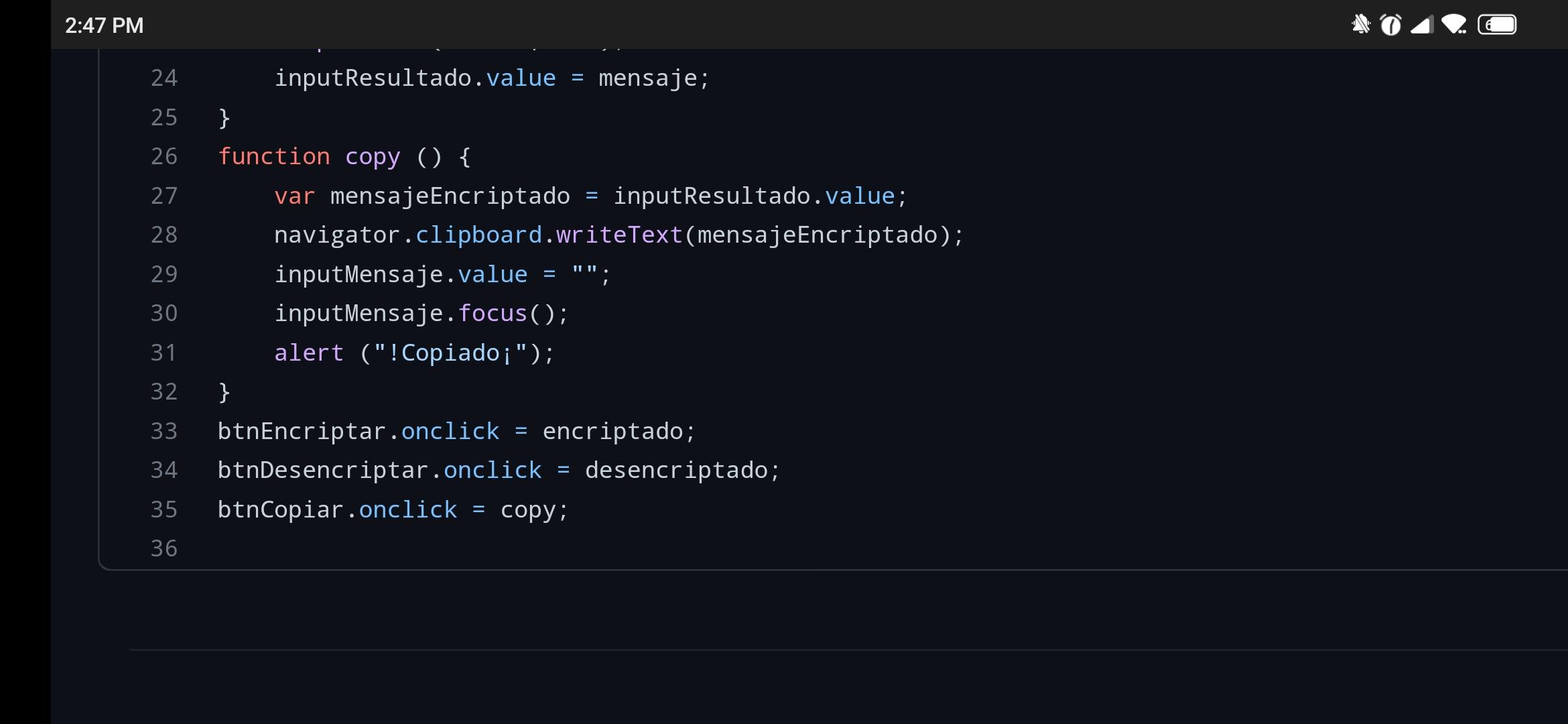Viewport: 1568px width, 724px height.
Task: Click 'mensajeEncriptado' variable declaration on line 27
Action: pos(450,196)
